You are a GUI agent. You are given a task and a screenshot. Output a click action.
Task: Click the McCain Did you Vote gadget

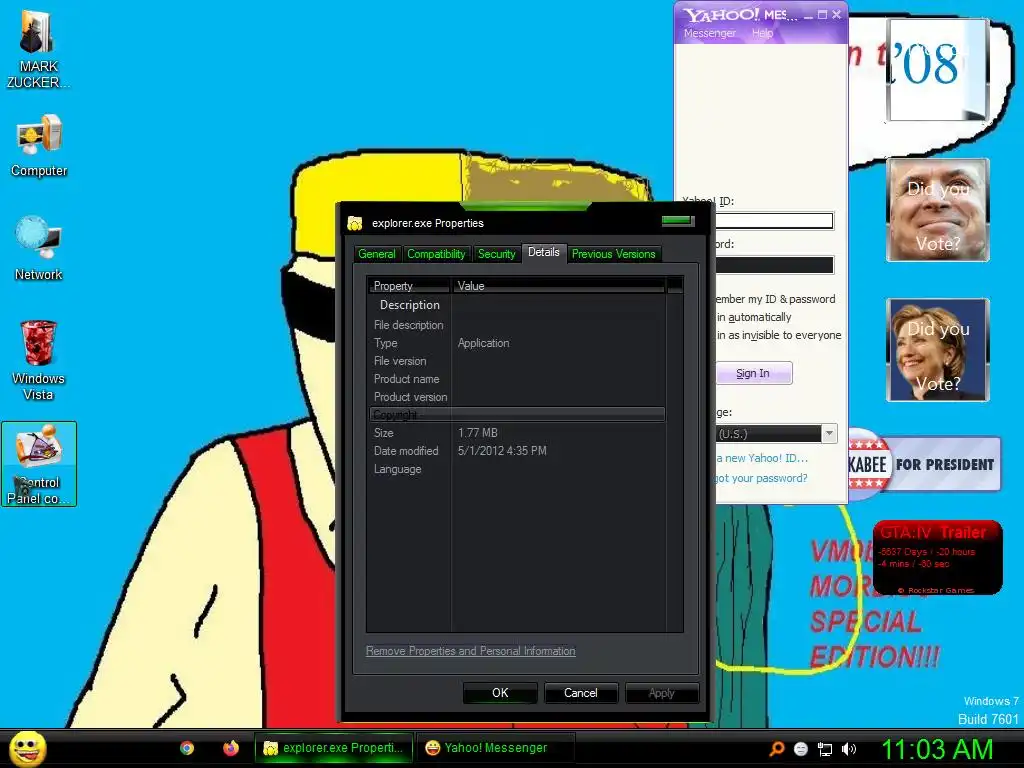938,210
